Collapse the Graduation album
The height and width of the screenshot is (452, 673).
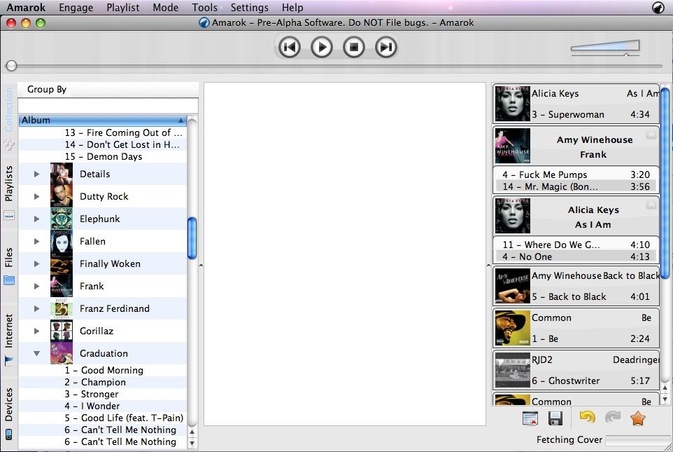coord(37,353)
